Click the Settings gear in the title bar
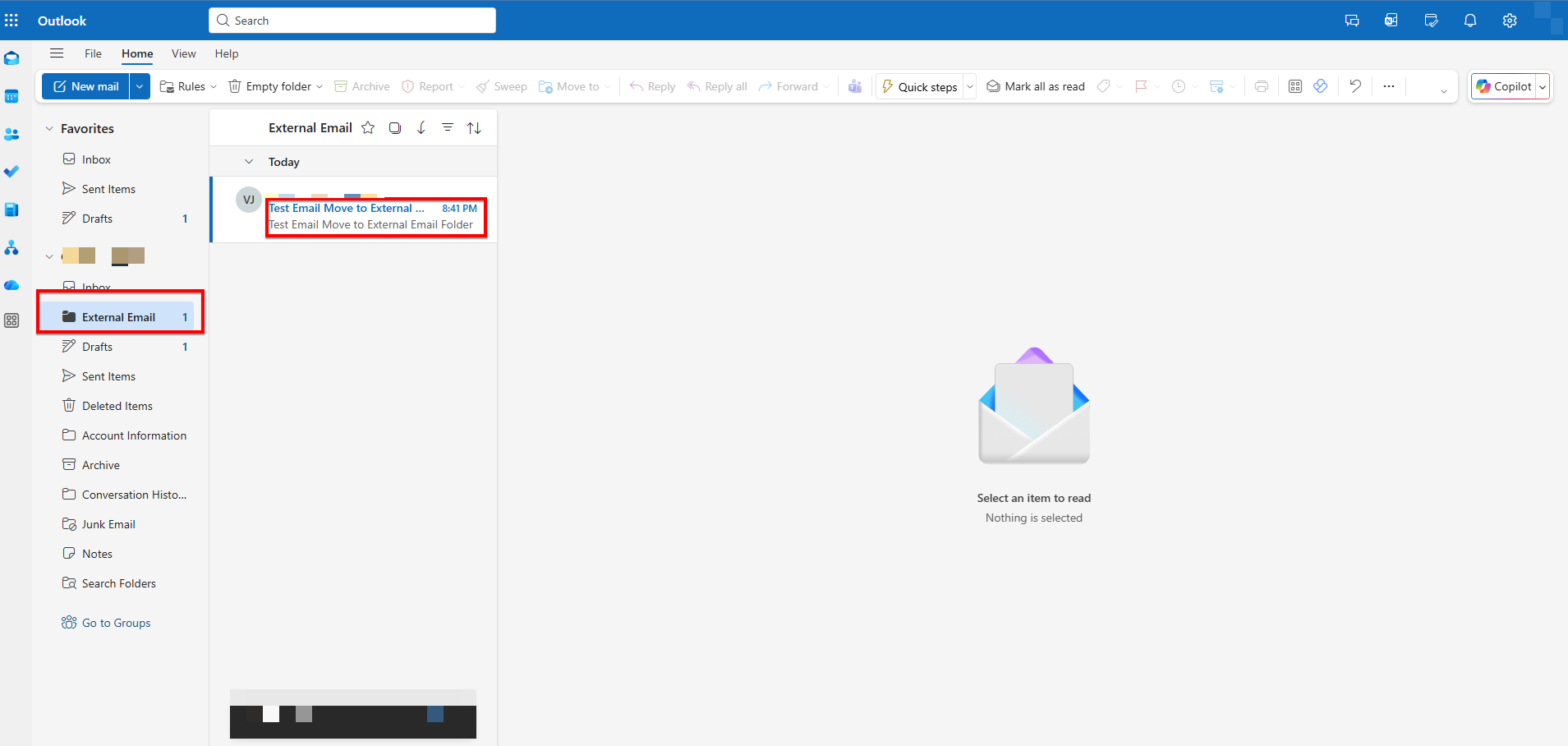 (x=1509, y=20)
